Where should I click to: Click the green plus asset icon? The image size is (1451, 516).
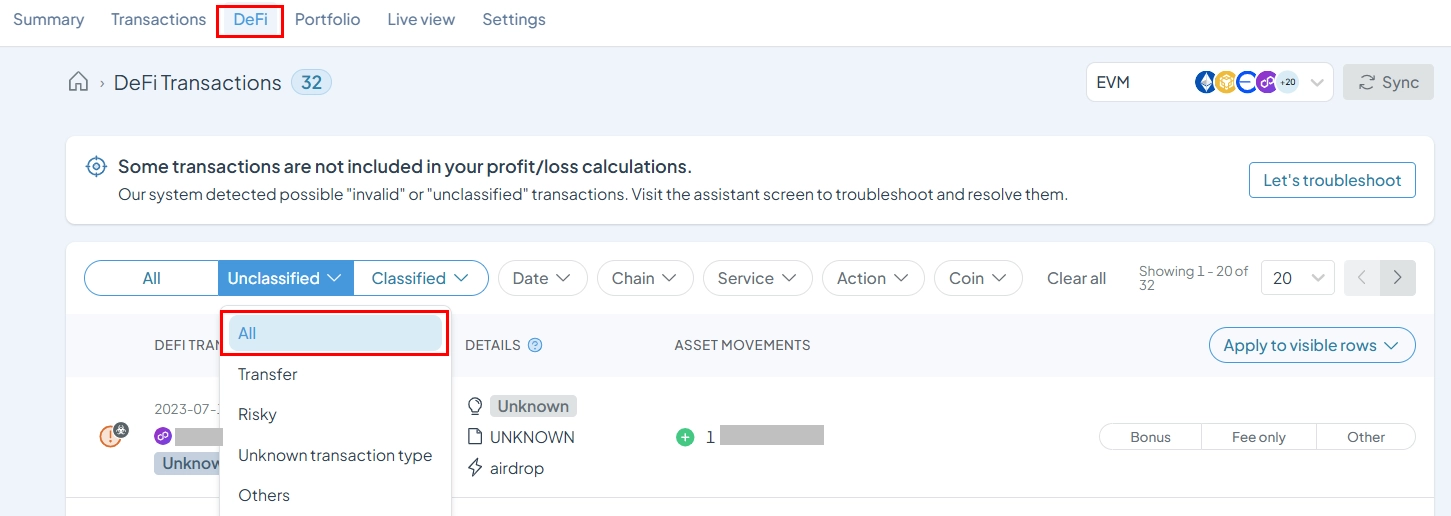685,437
